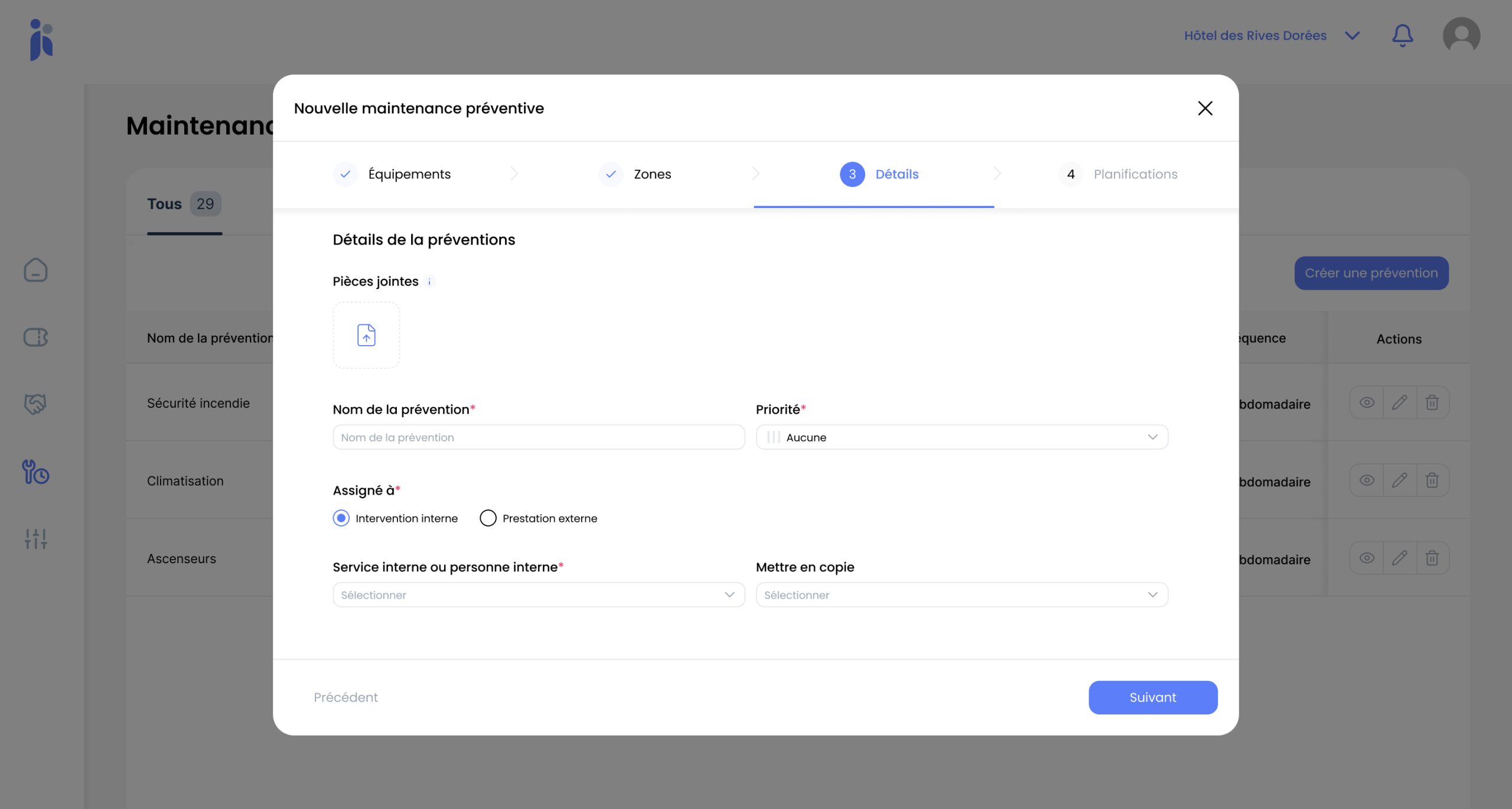Click the Suivant button
Screen dimensions: 1512x809
[1152, 697]
